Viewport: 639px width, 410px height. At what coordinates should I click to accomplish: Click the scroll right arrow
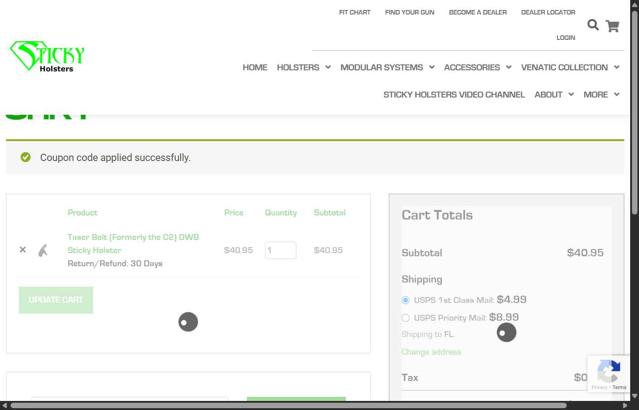pos(627,406)
